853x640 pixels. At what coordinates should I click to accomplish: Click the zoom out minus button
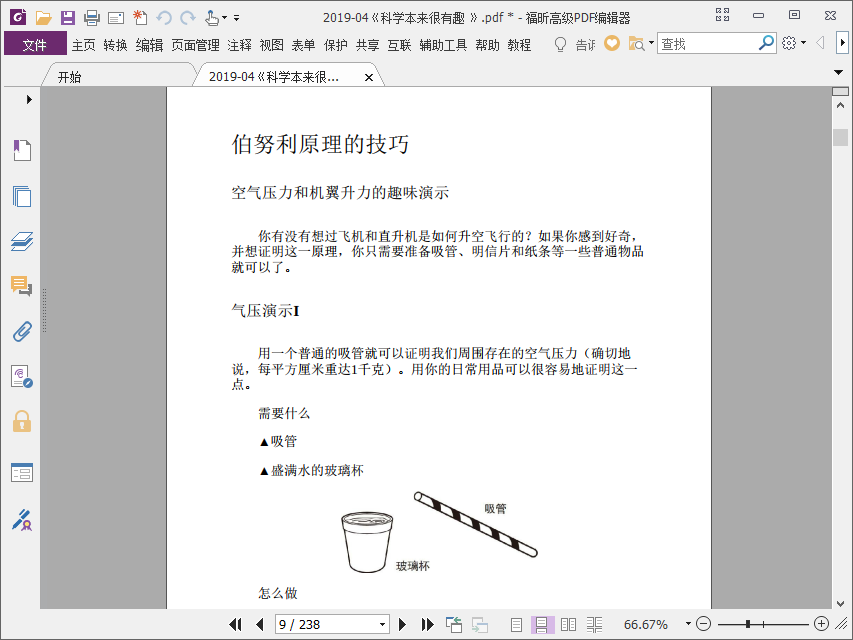[703, 624]
